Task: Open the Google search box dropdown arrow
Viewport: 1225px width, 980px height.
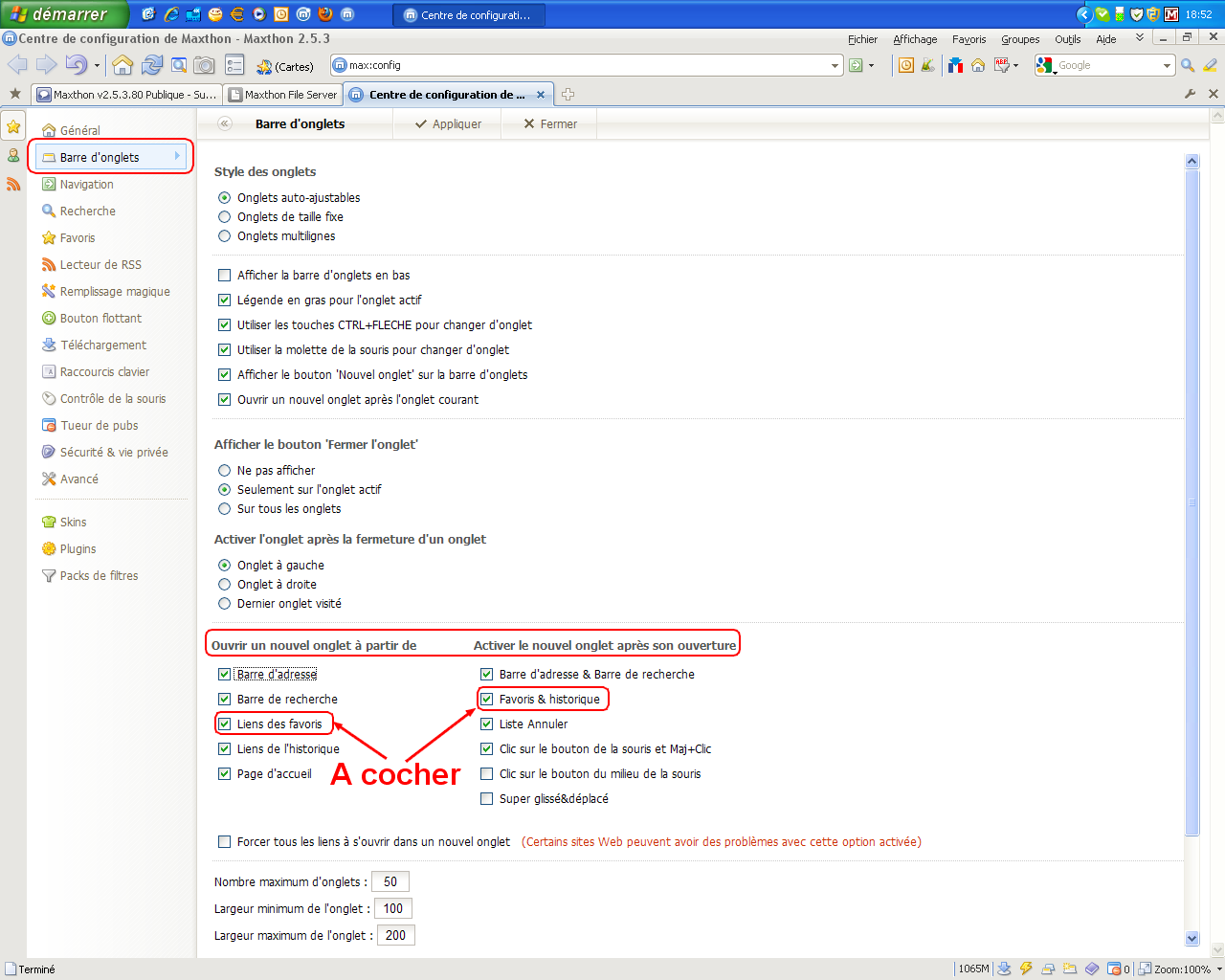Action: pyautogui.click(x=1167, y=66)
